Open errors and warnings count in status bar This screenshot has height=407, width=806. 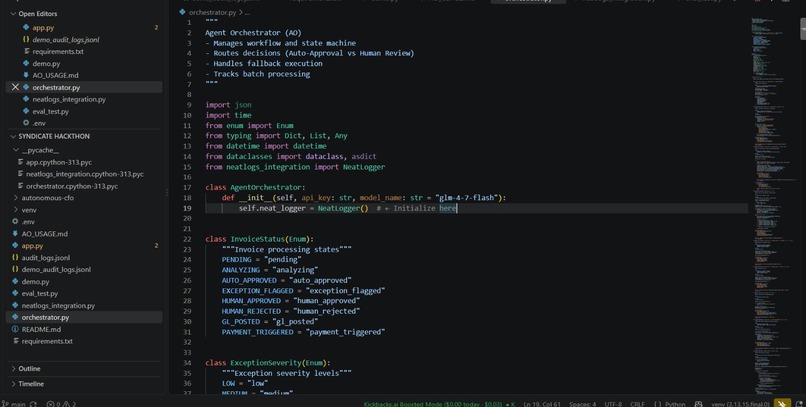tap(61, 404)
